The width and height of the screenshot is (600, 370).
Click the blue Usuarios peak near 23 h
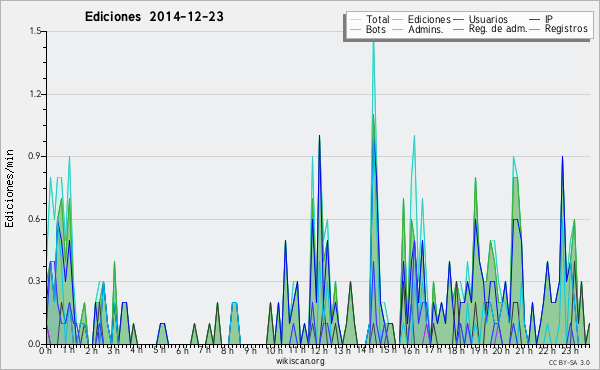[562, 157]
